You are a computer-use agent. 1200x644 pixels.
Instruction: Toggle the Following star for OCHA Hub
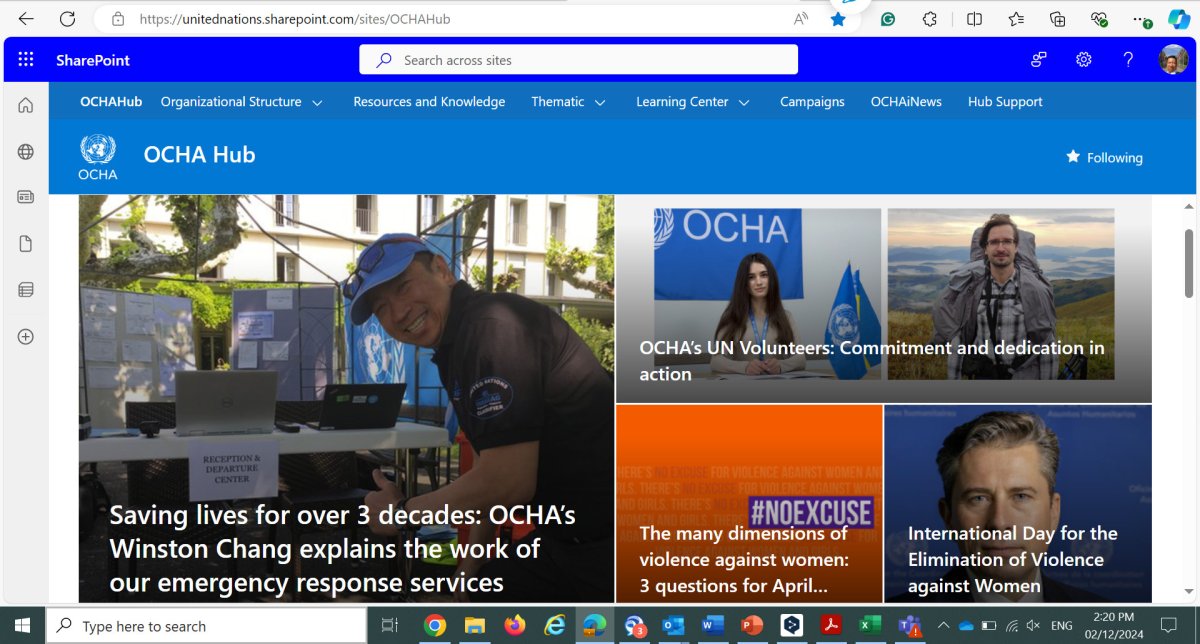coord(1104,157)
